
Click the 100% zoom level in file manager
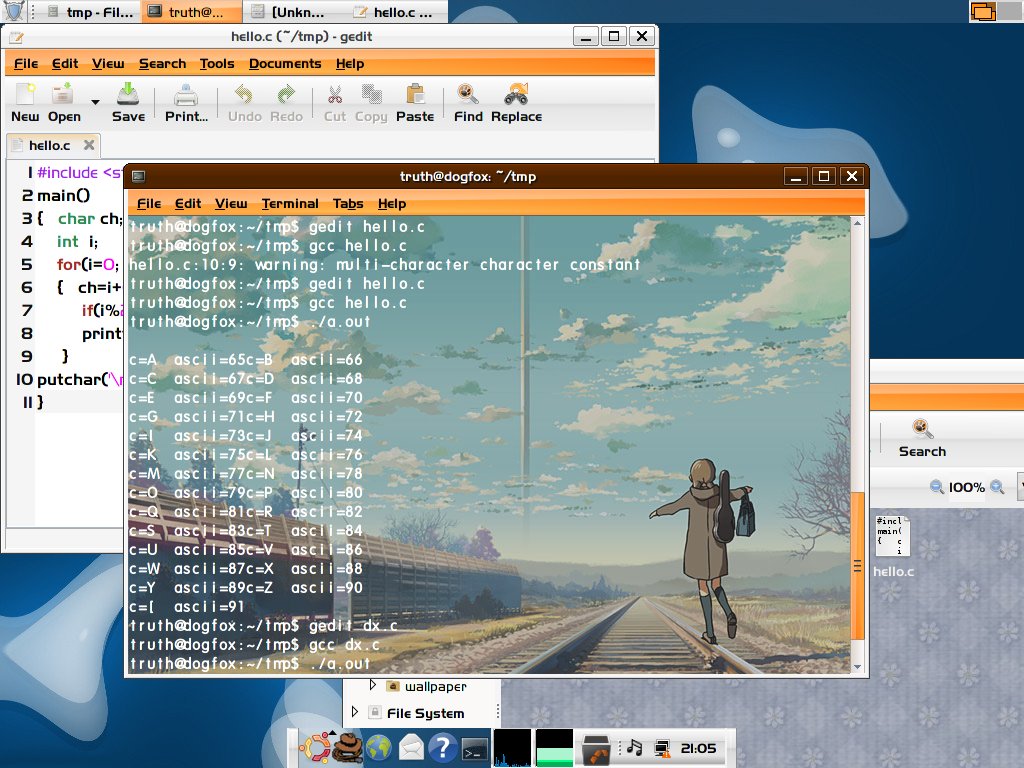[x=967, y=487]
